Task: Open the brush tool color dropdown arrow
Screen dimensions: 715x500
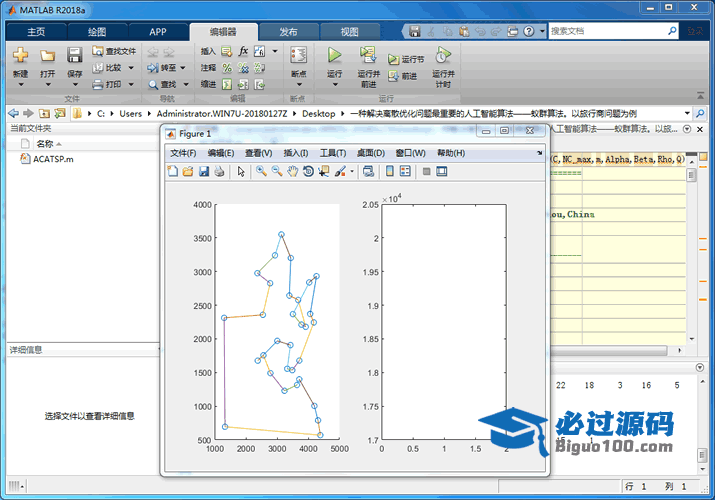Action: tap(352, 172)
